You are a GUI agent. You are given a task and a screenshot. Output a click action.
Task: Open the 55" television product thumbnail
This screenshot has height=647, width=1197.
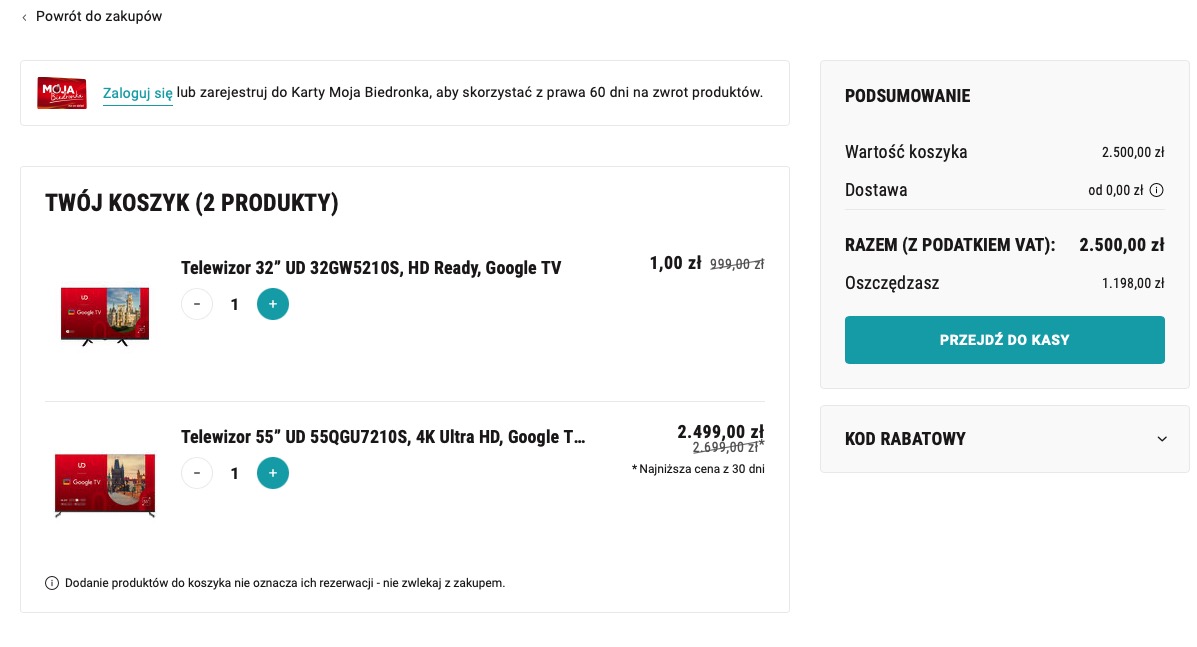(105, 485)
